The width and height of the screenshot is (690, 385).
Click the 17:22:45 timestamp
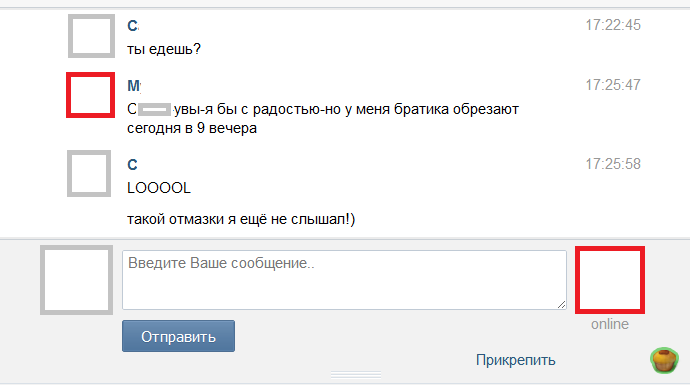click(x=613, y=25)
